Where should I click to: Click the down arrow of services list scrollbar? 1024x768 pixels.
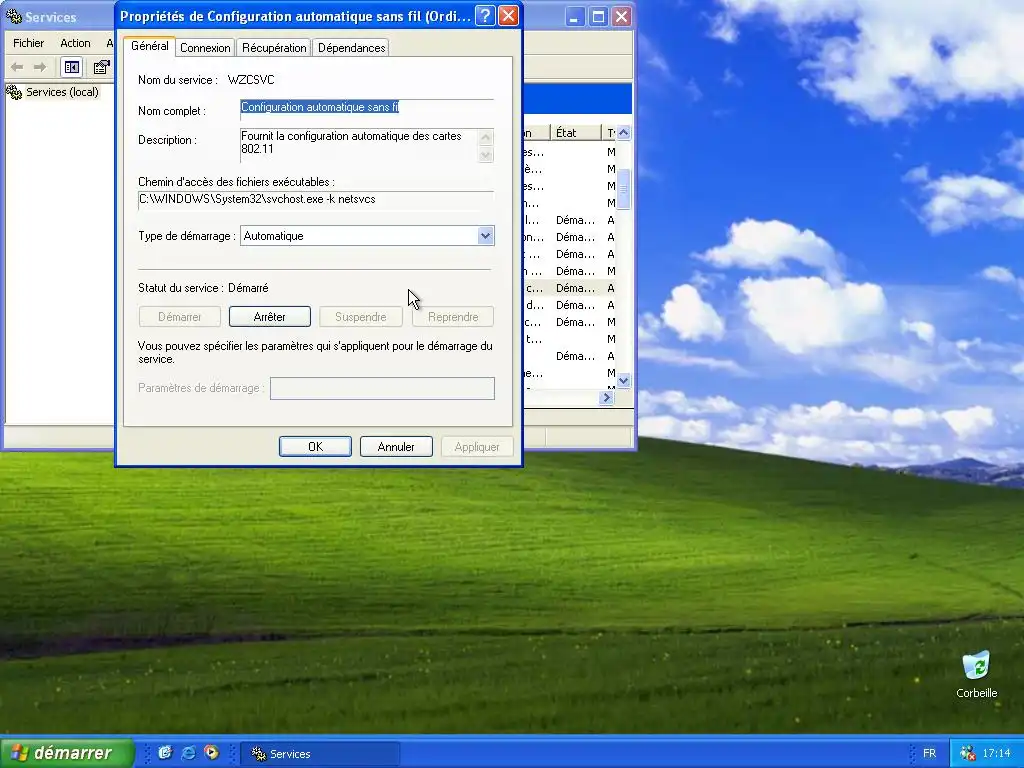624,380
